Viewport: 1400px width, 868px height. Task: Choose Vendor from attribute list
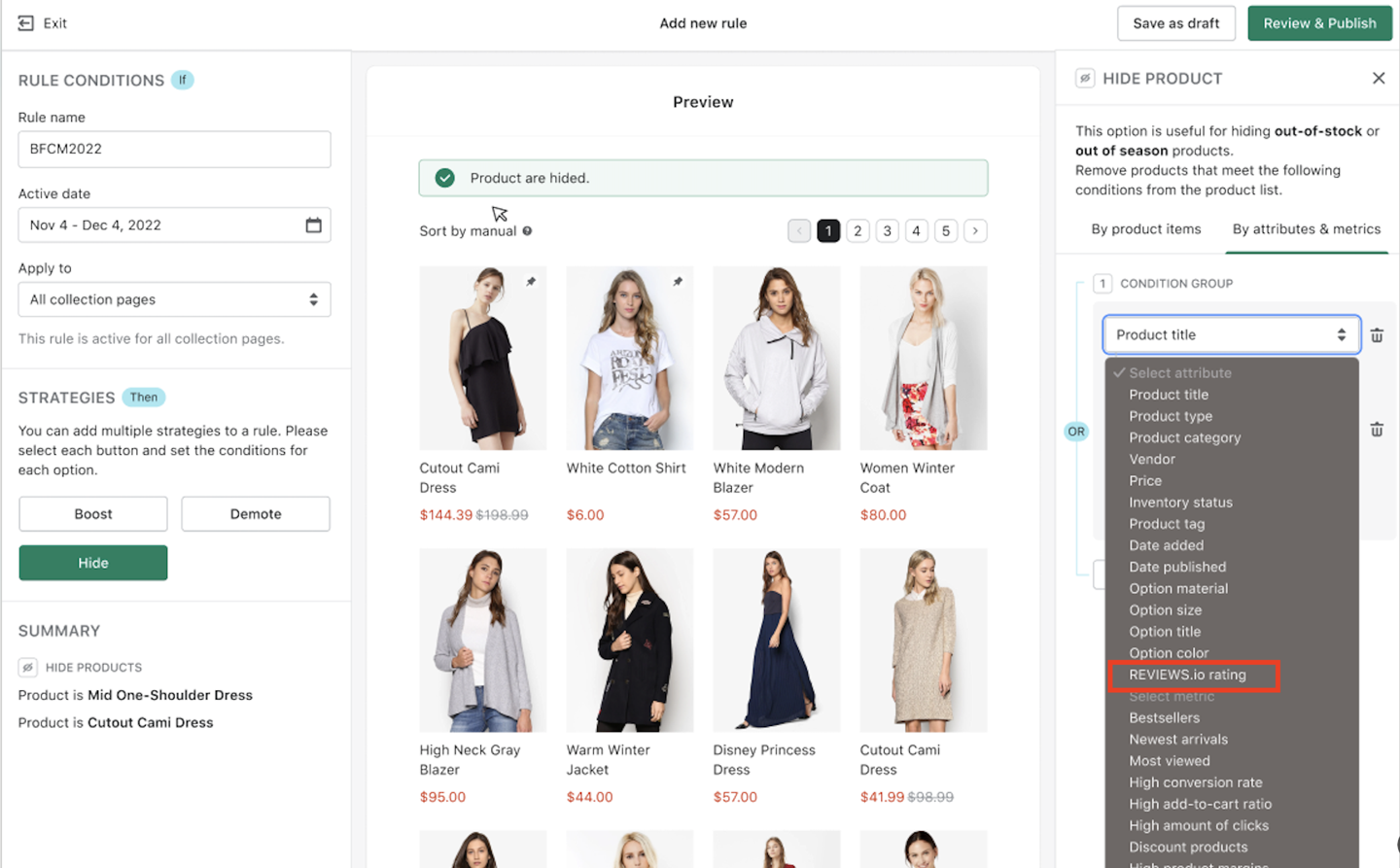[1152, 459]
